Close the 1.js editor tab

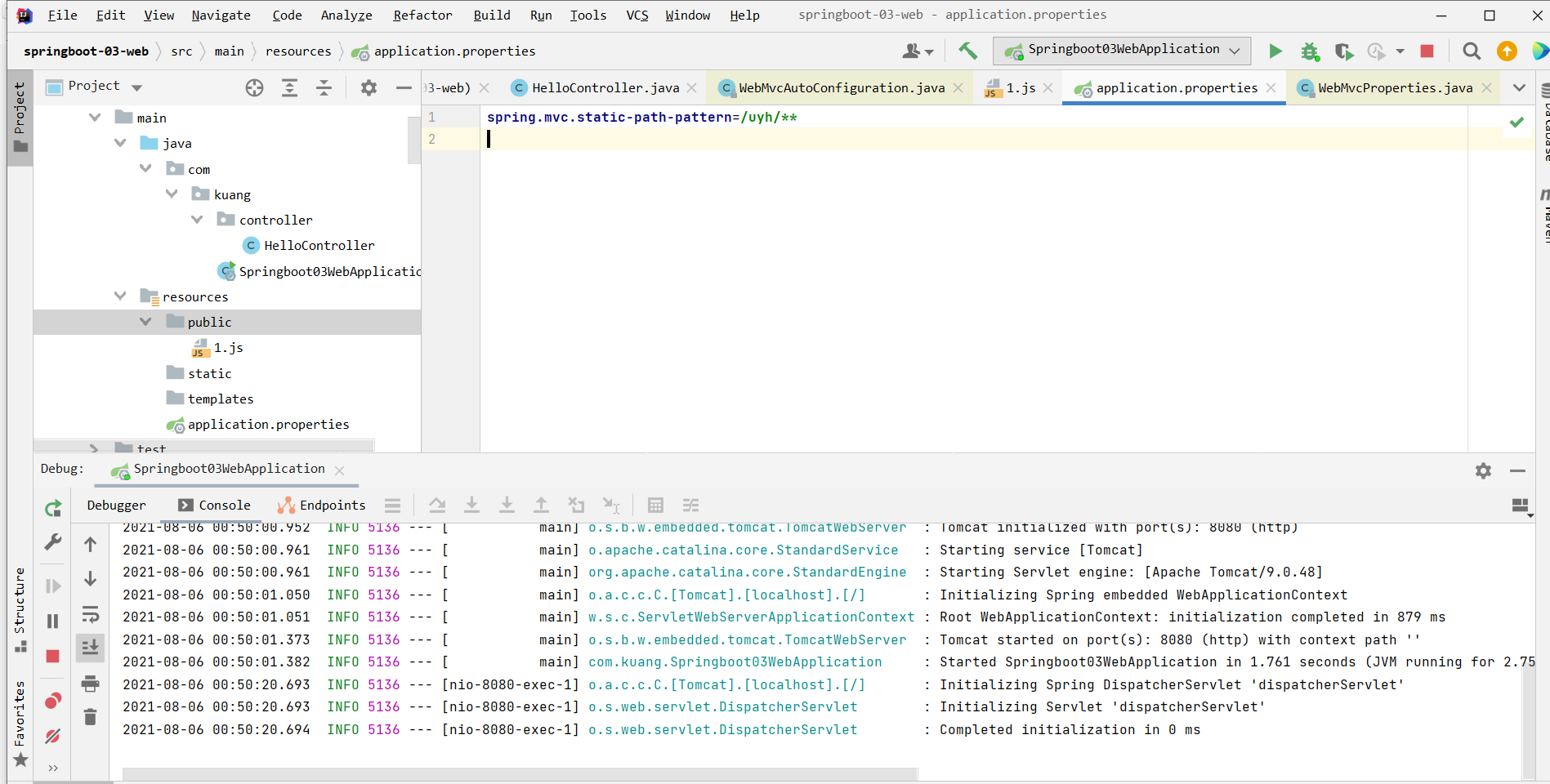pyautogui.click(x=1048, y=88)
